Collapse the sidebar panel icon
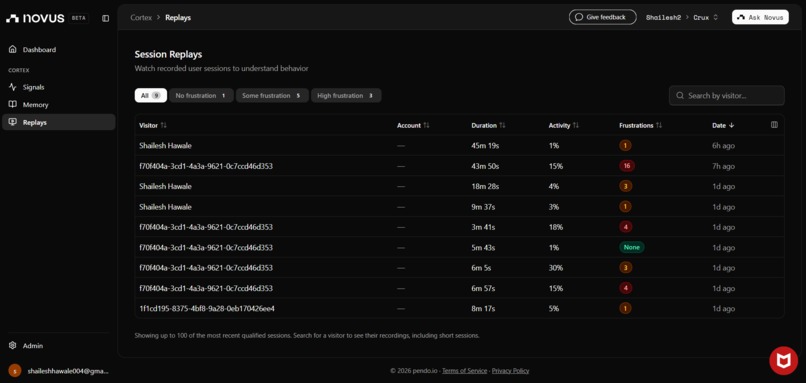Screen dimensions: 806x383 pos(105,18)
